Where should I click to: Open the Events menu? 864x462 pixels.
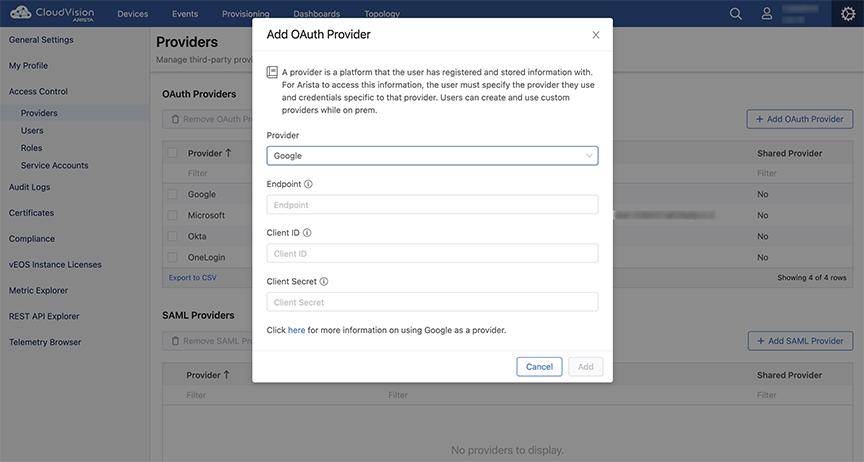pos(185,14)
